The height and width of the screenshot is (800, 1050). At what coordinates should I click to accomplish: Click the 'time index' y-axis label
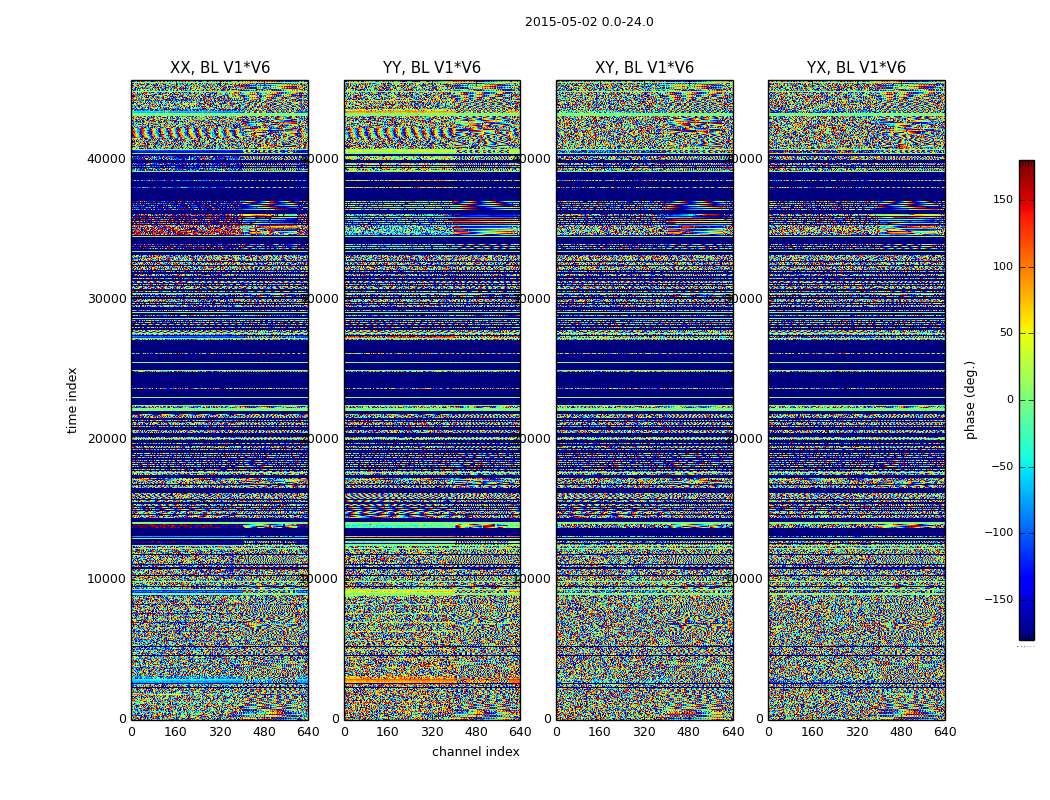pos(72,400)
